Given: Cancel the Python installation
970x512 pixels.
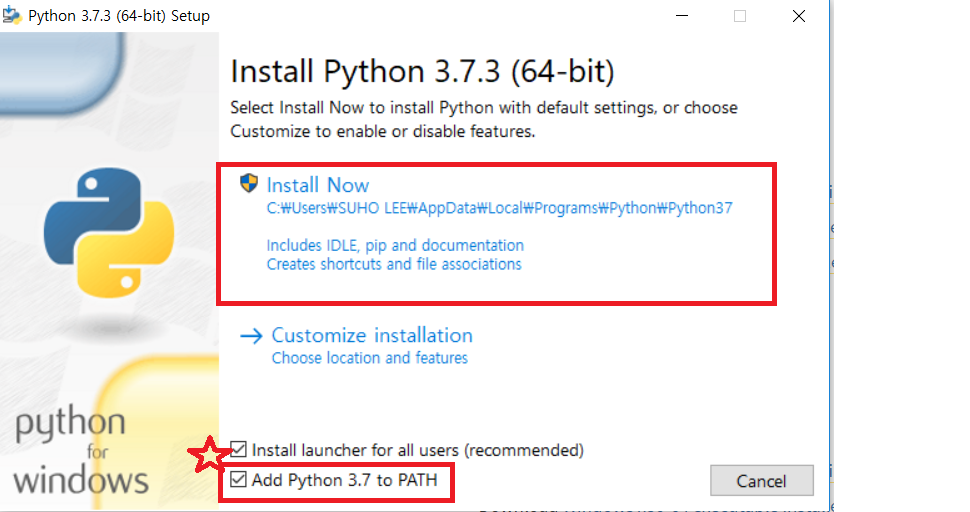Looking at the screenshot, I should pyautogui.click(x=762, y=480).
